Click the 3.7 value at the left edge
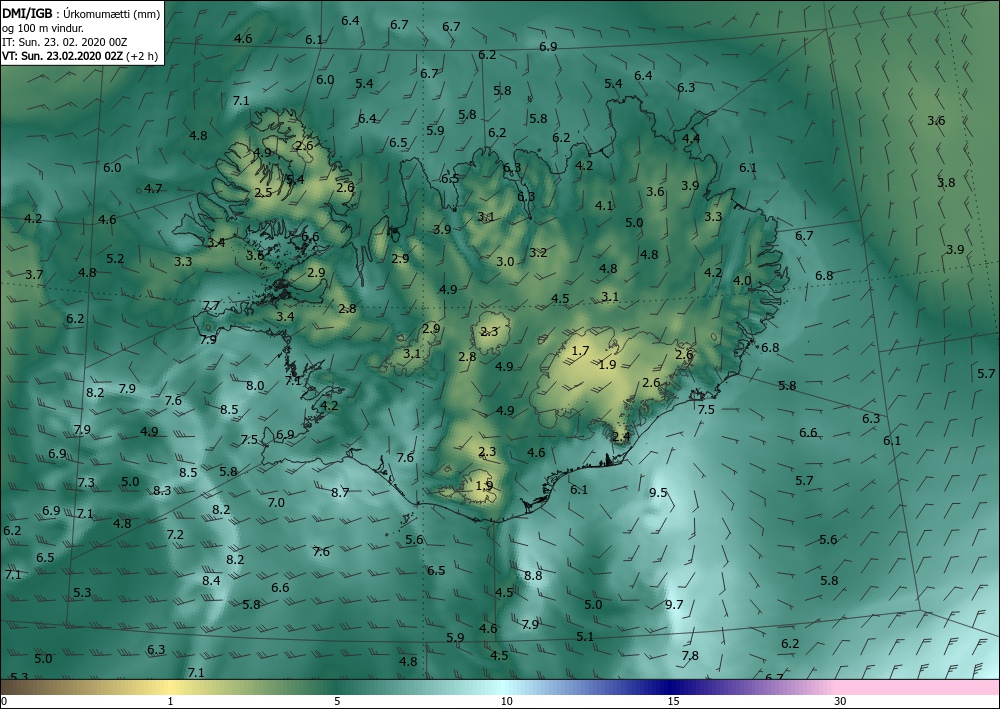The height and width of the screenshot is (709, 1000). (x=34, y=274)
